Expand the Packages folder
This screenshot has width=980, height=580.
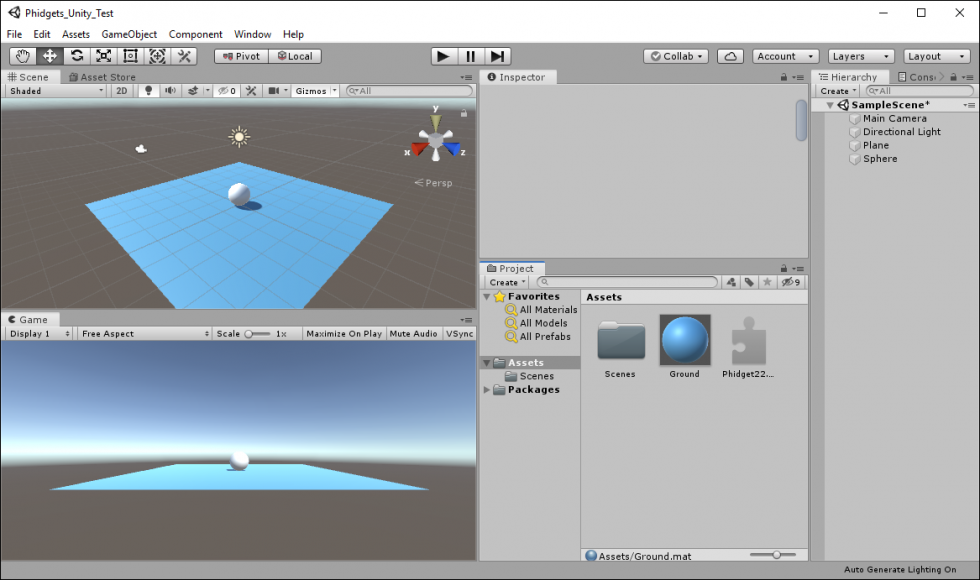[487, 389]
